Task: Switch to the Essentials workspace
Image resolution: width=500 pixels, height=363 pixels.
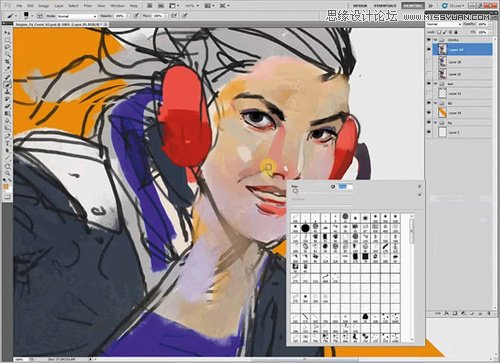Action: [x=385, y=6]
